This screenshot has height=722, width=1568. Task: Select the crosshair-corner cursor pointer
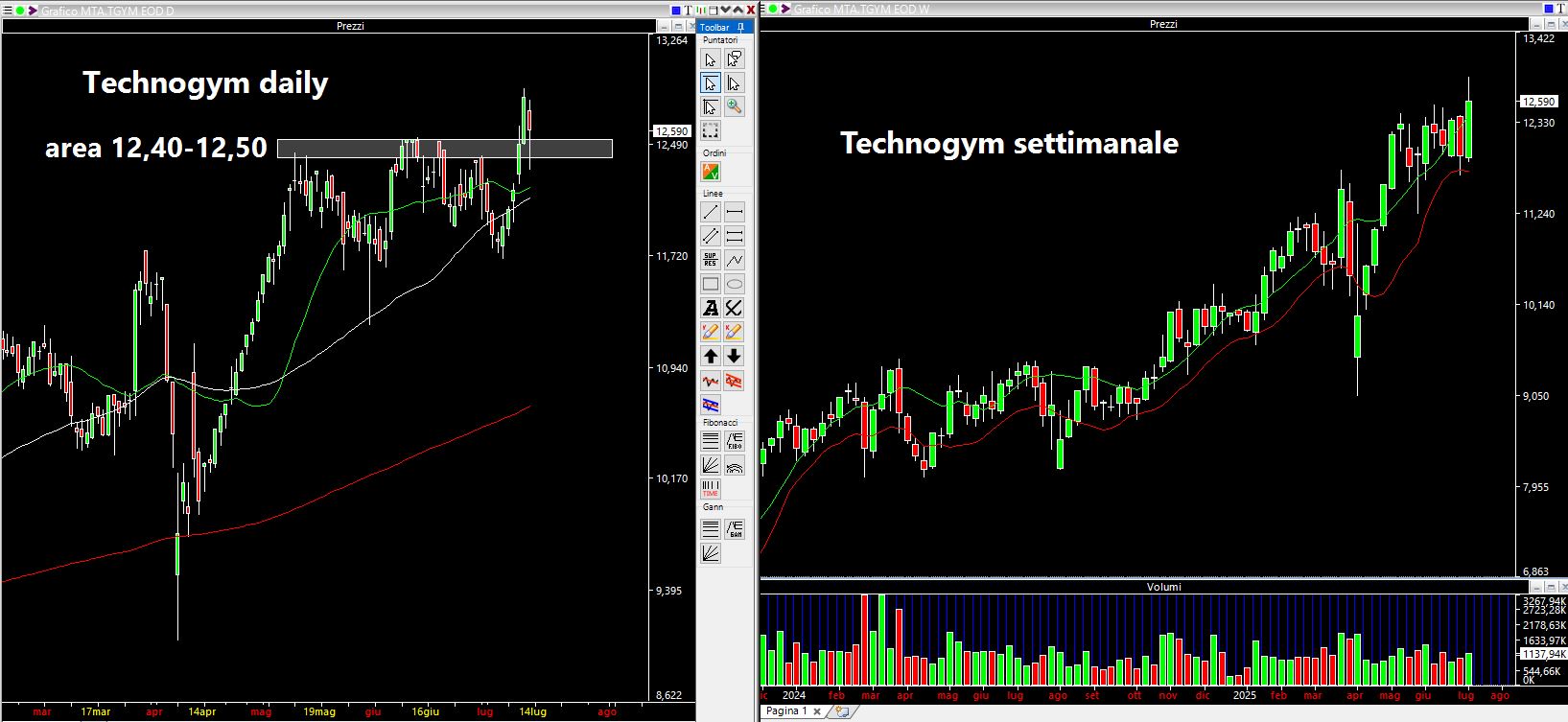[x=711, y=106]
